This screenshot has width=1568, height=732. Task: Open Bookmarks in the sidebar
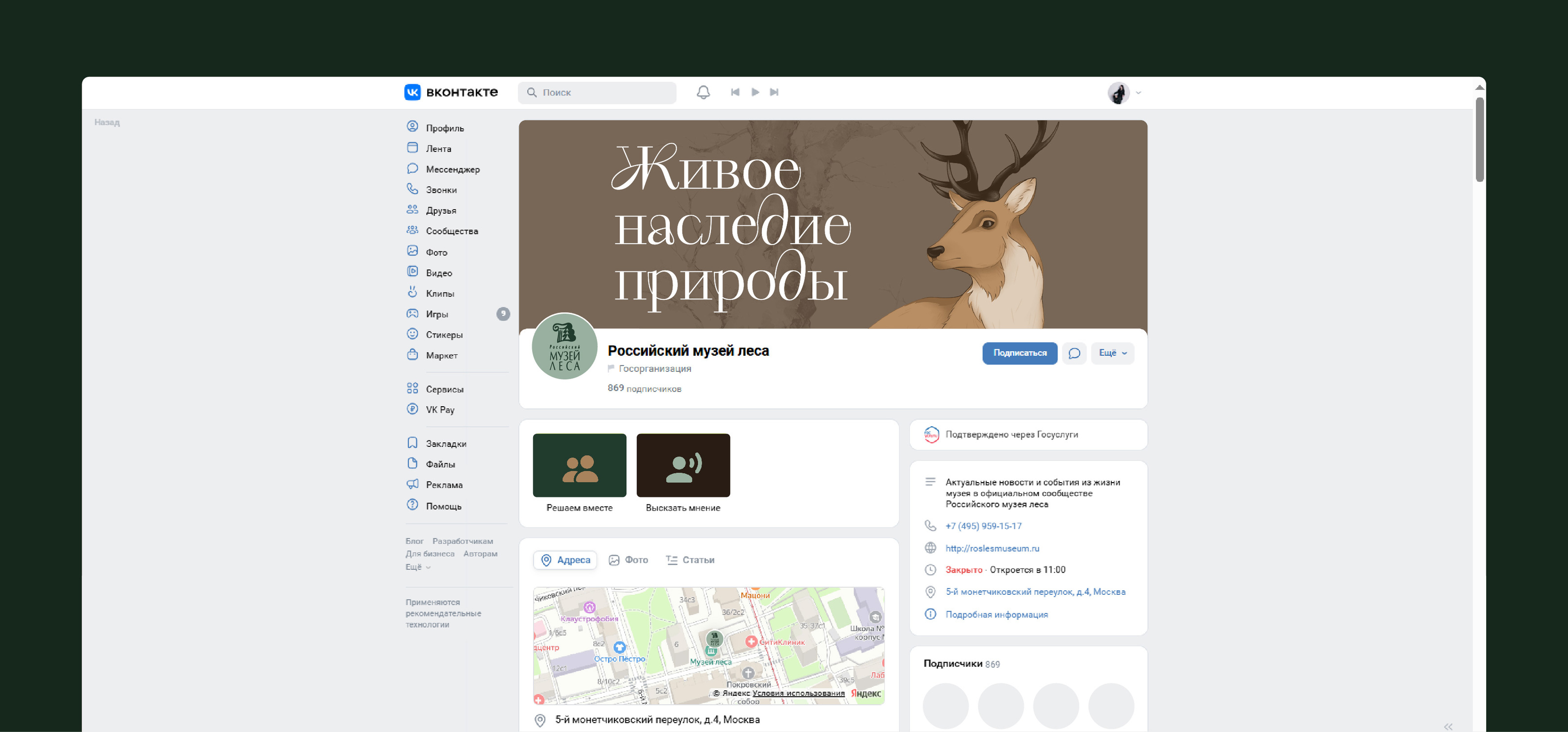pyautogui.click(x=445, y=443)
